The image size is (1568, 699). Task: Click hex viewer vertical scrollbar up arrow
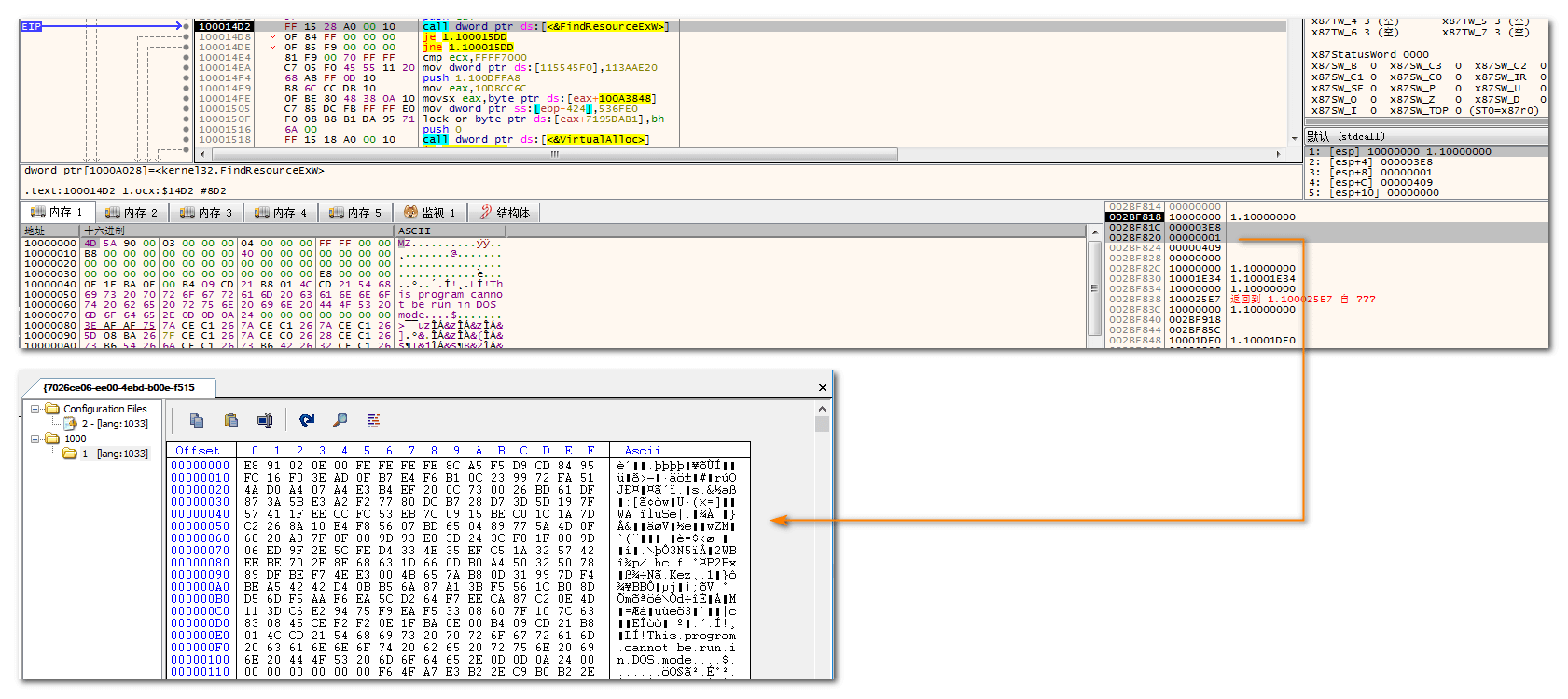tap(822, 408)
